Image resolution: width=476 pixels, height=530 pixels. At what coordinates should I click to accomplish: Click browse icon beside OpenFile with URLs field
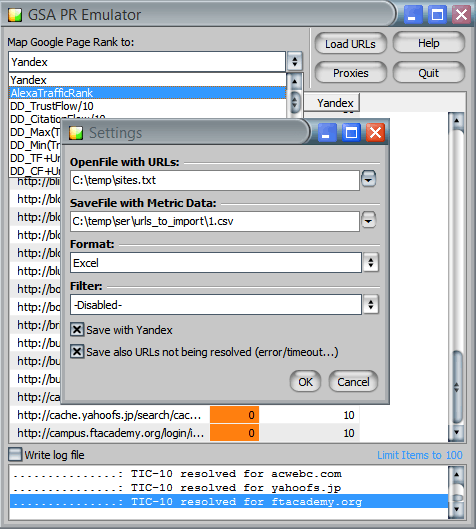(x=368, y=179)
